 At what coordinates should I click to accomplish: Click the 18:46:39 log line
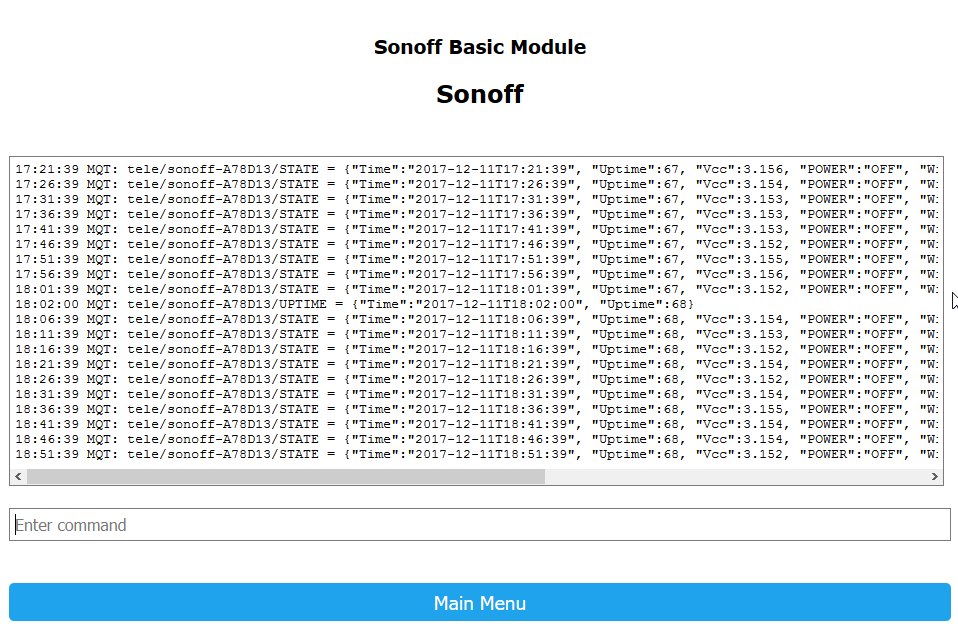click(x=477, y=439)
